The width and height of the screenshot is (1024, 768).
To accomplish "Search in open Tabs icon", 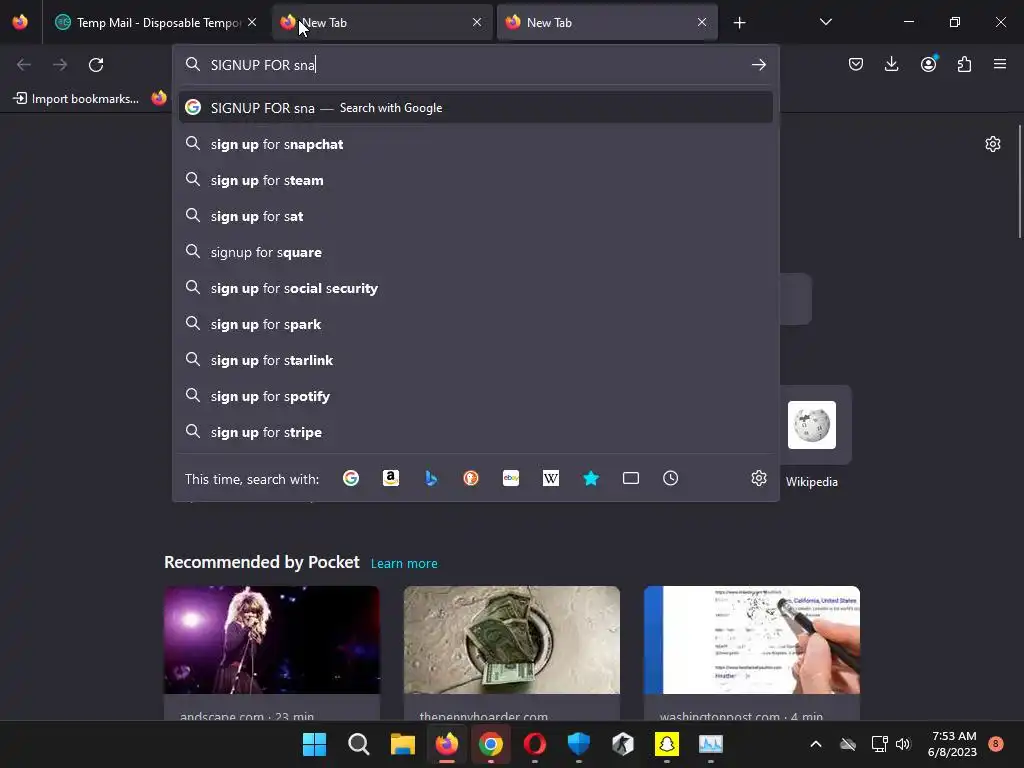I will click(631, 479).
